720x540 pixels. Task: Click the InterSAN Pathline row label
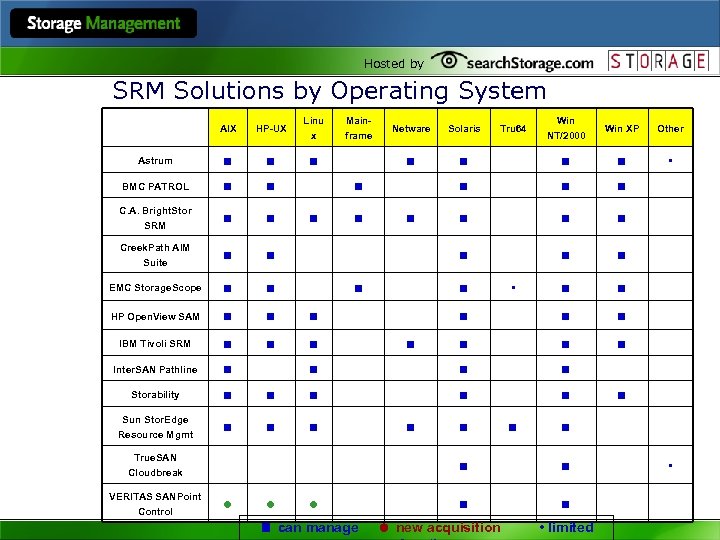(x=155, y=370)
